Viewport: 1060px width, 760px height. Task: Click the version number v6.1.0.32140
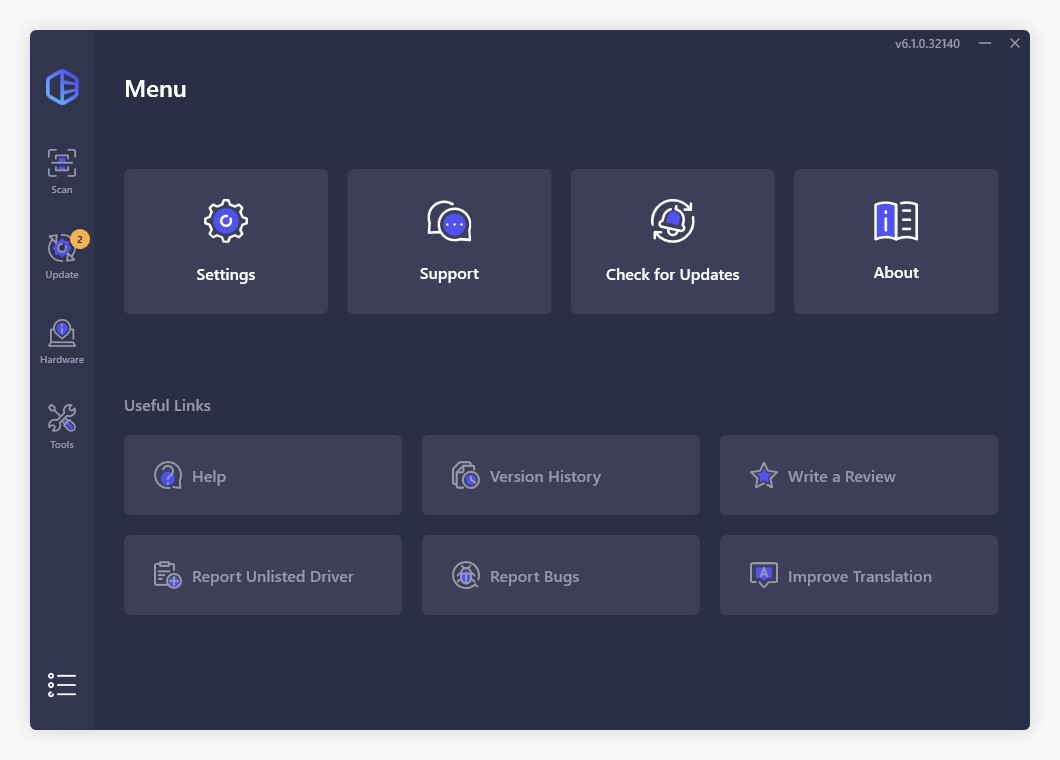pyautogui.click(x=926, y=44)
